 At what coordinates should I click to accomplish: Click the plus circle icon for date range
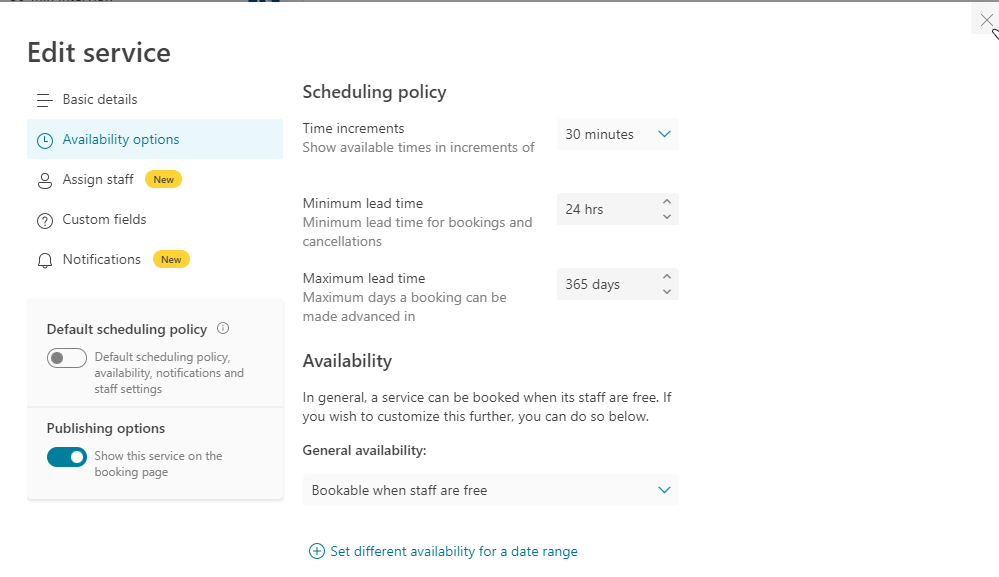point(317,552)
